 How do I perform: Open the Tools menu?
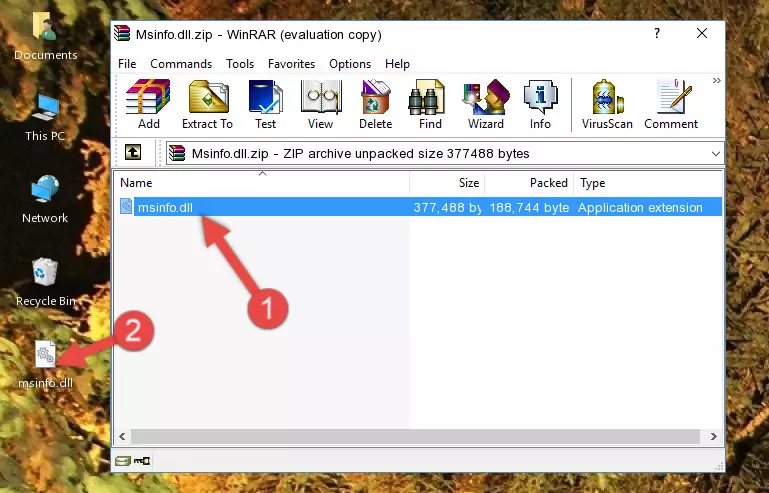[240, 64]
